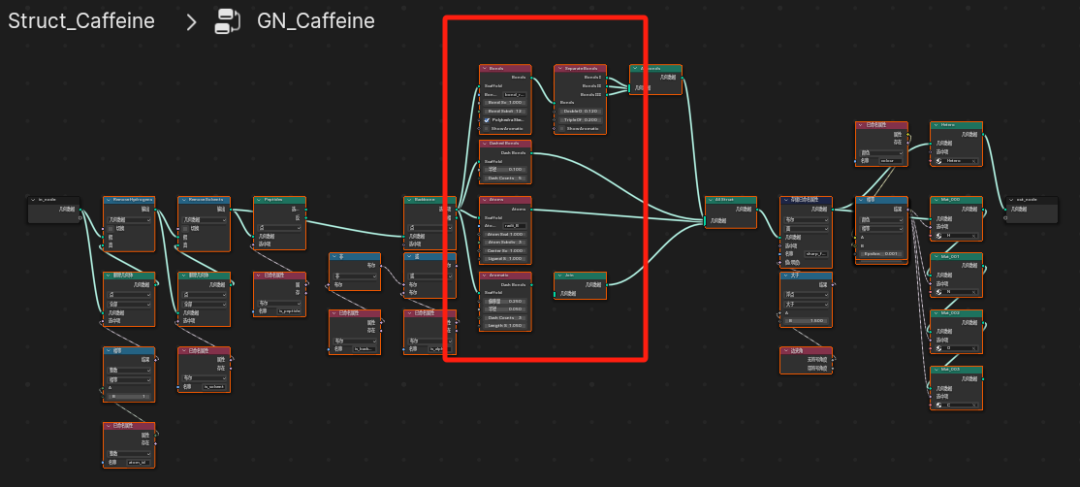
Task: Adjust Atom Scal 1.000 field
Action: [x=506, y=234]
